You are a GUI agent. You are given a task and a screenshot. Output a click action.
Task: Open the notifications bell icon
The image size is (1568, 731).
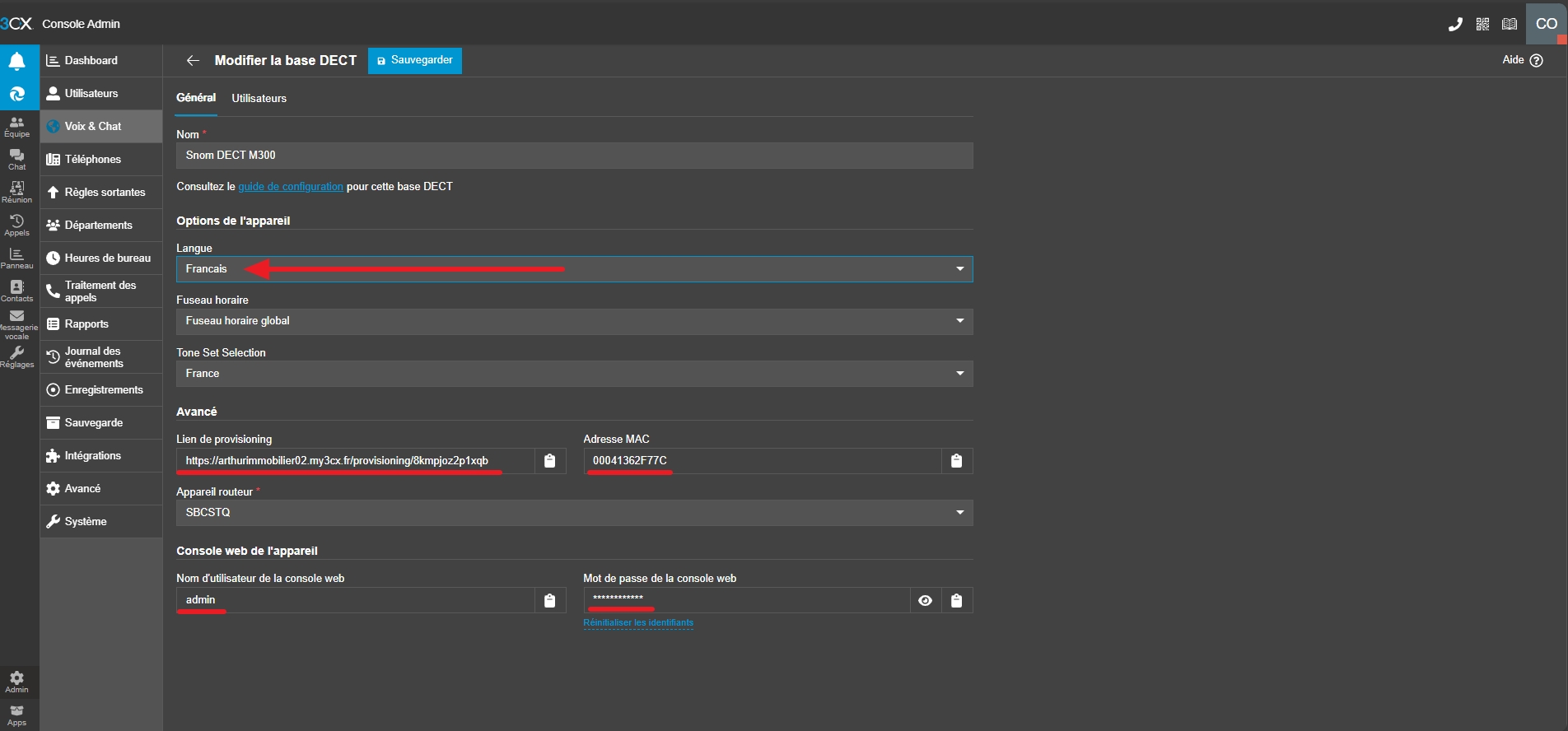[17, 61]
